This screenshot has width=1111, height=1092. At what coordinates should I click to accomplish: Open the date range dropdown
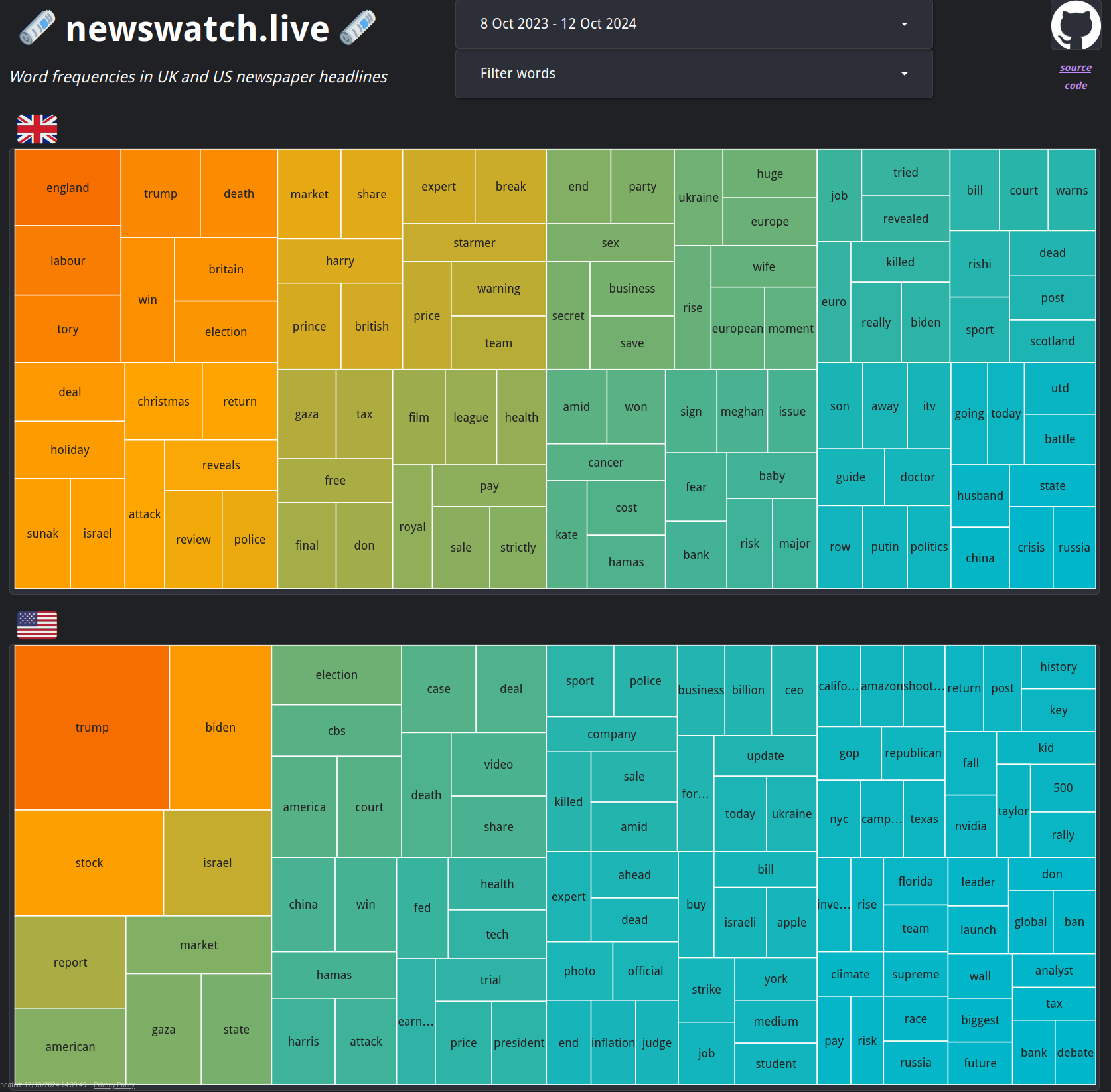coord(694,24)
